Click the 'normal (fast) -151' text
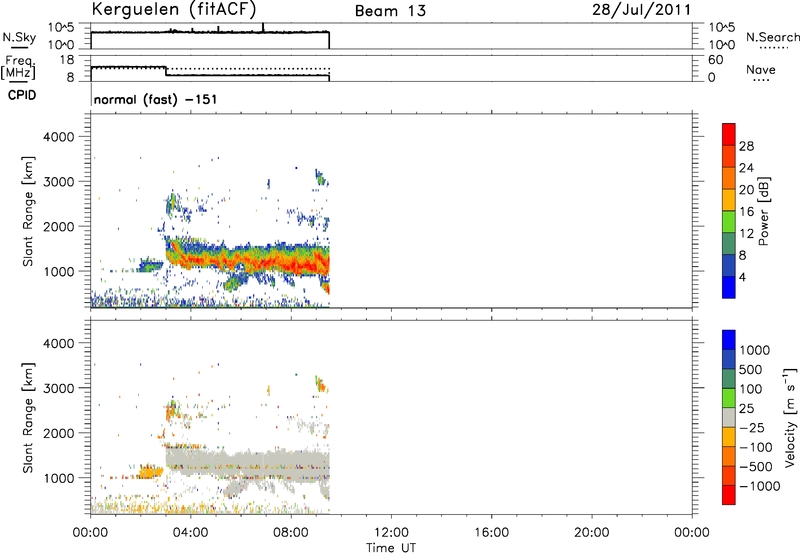800x554 pixels. pyautogui.click(x=156, y=99)
